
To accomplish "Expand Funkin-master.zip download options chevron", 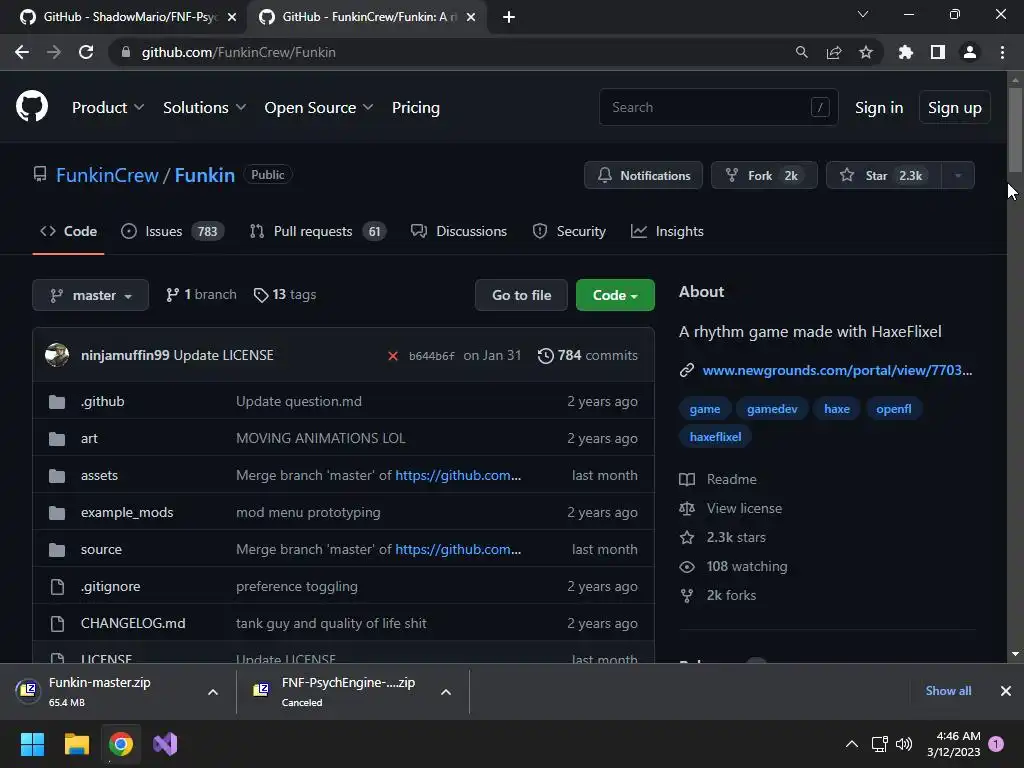I will (213, 692).
